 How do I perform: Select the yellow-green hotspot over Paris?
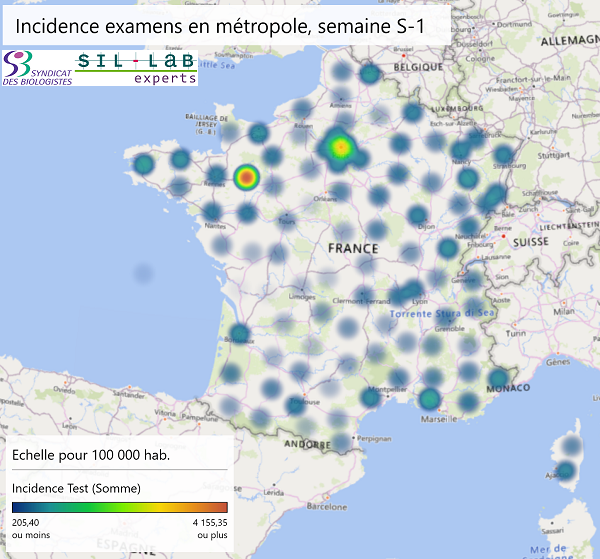(340, 148)
